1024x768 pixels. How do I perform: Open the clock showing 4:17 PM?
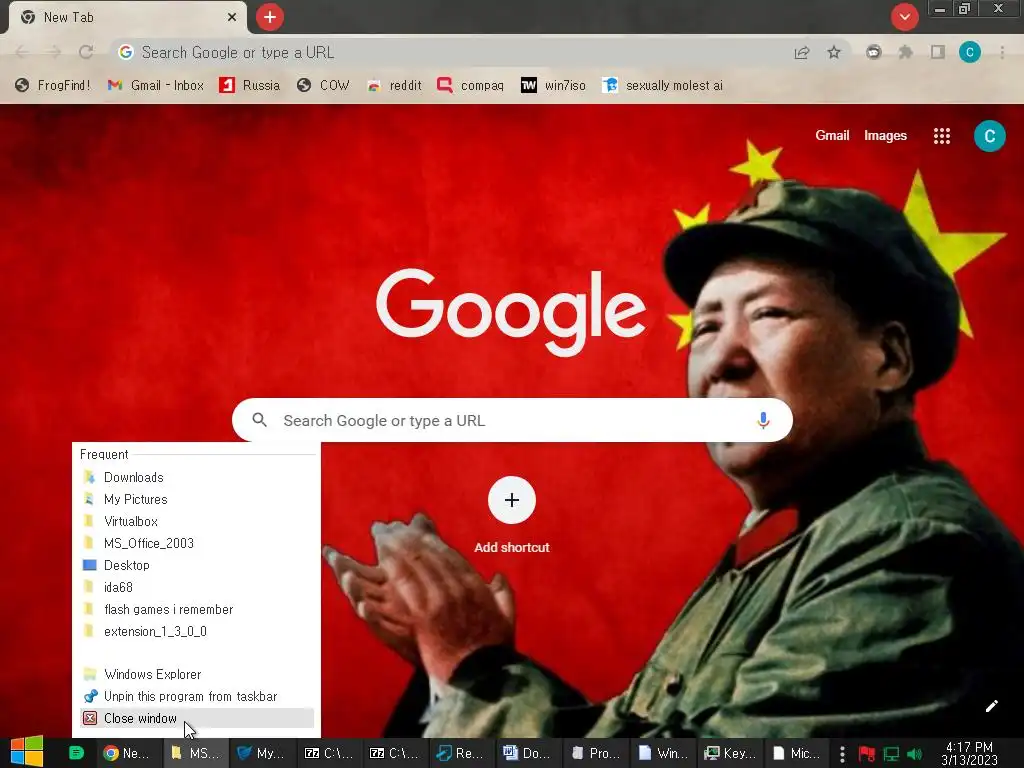970,754
